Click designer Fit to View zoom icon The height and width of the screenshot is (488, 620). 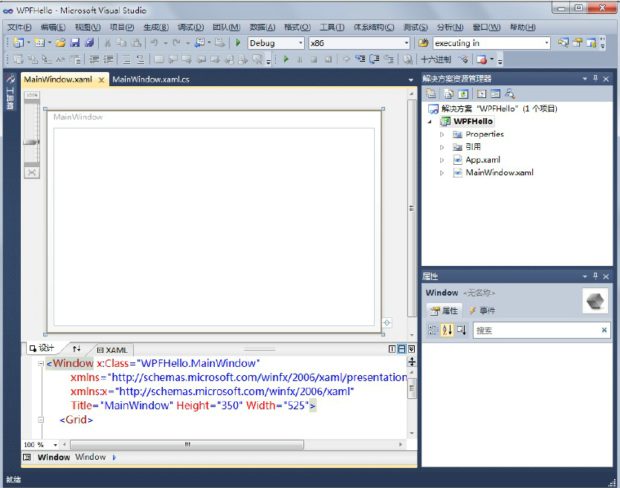tap(32, 172)
